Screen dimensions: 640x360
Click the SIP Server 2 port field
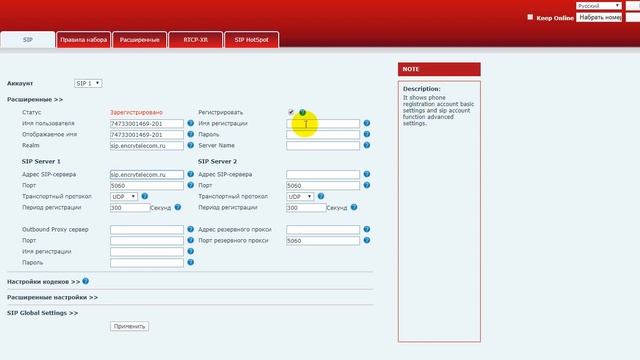323,185
